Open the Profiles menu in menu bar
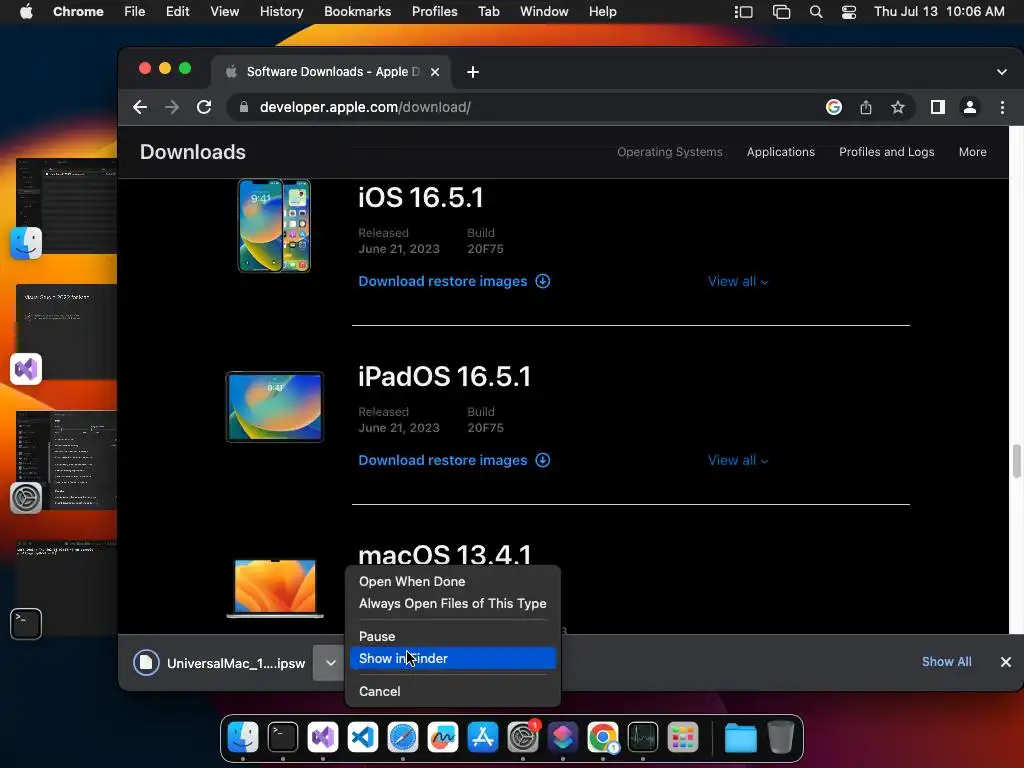The width and height of the screenshot is (1024, 768). [x=434, y=12]
